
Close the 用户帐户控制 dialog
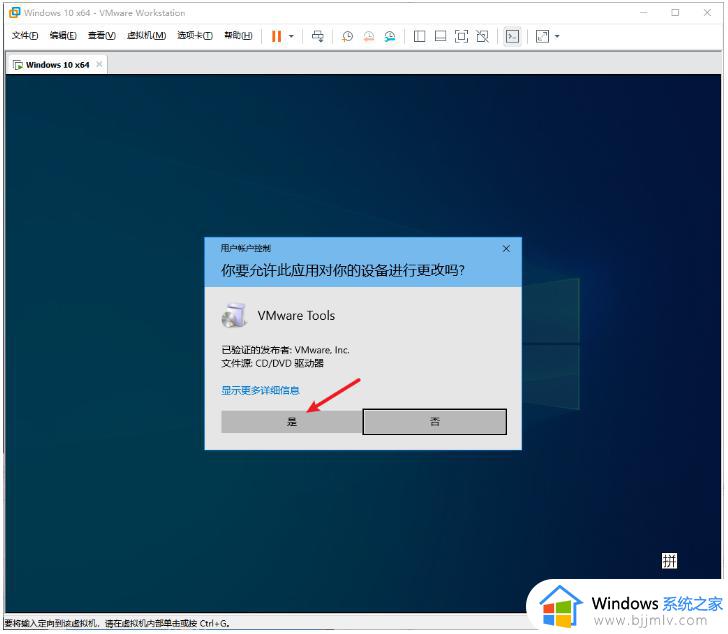pos(506,249)
